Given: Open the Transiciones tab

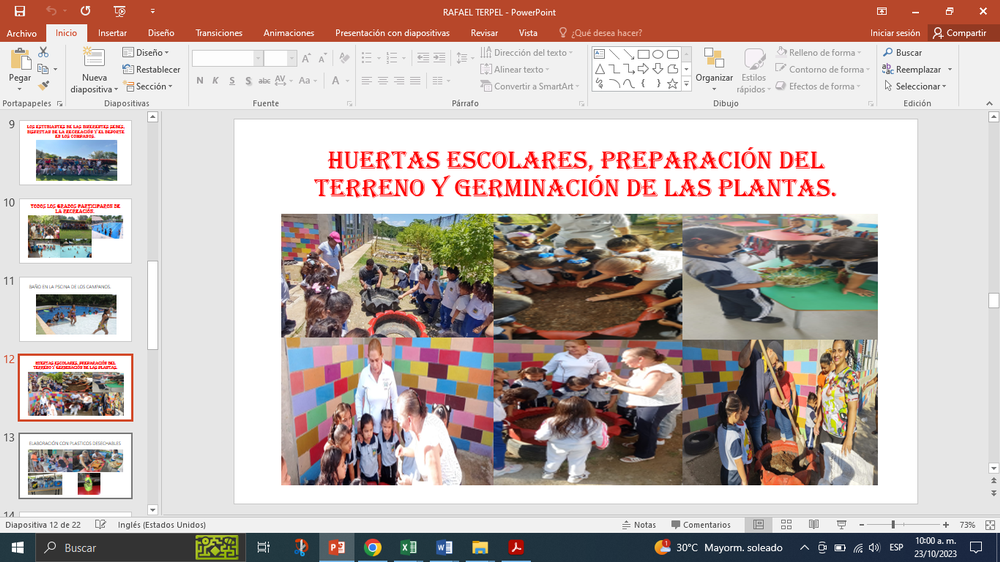Looking at the screenshot, I should (219, 33).
